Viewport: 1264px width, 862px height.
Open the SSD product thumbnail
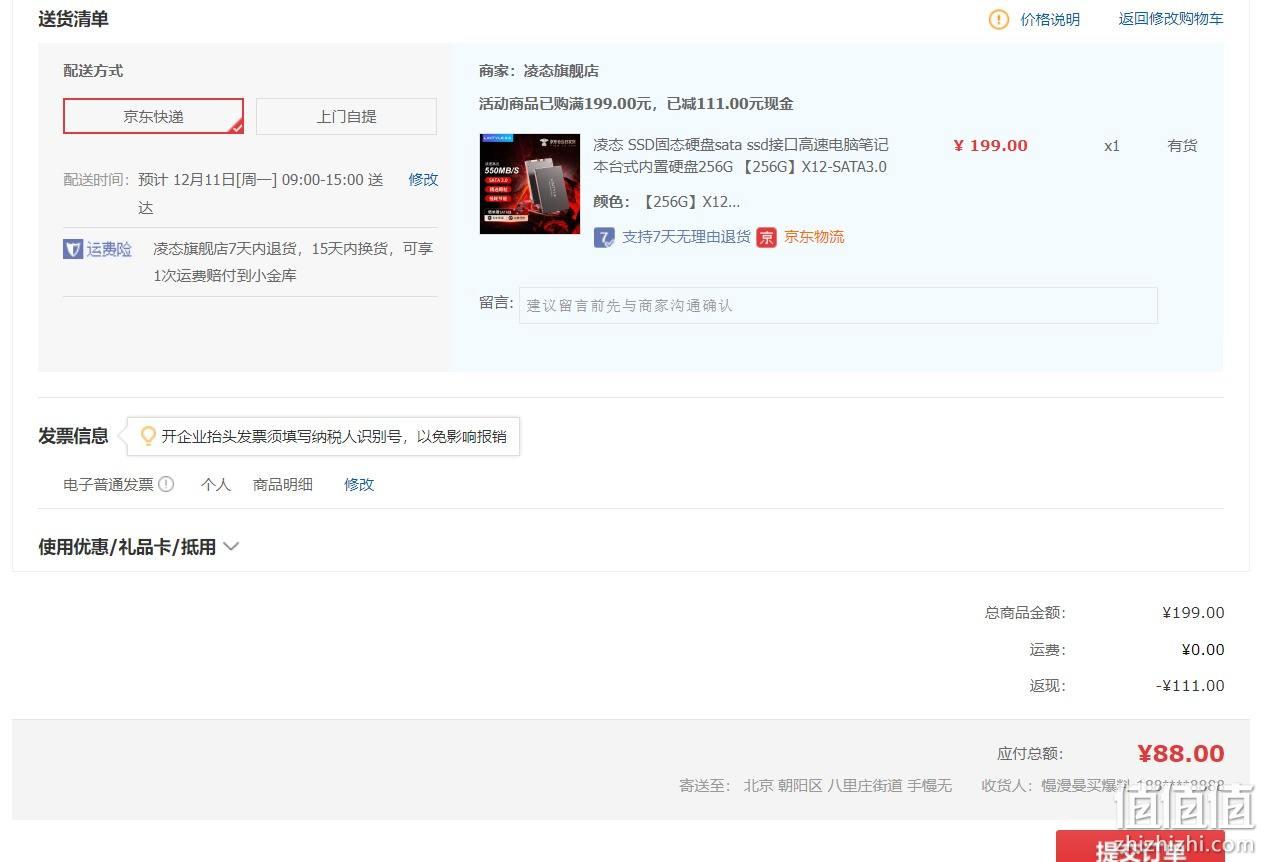[x=530, y=184]
